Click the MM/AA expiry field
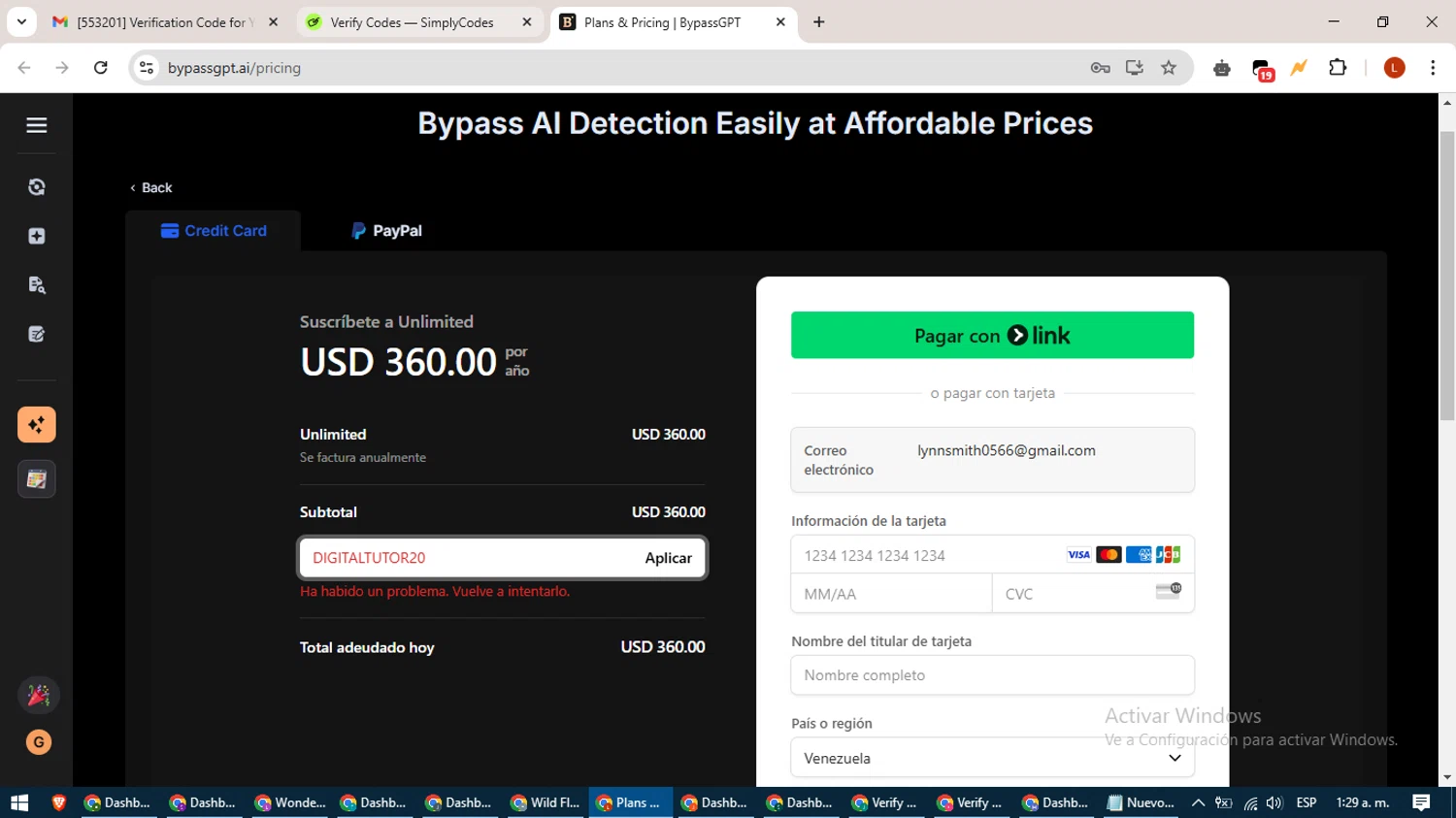1456x818 pixels. [x=891, y=594]
